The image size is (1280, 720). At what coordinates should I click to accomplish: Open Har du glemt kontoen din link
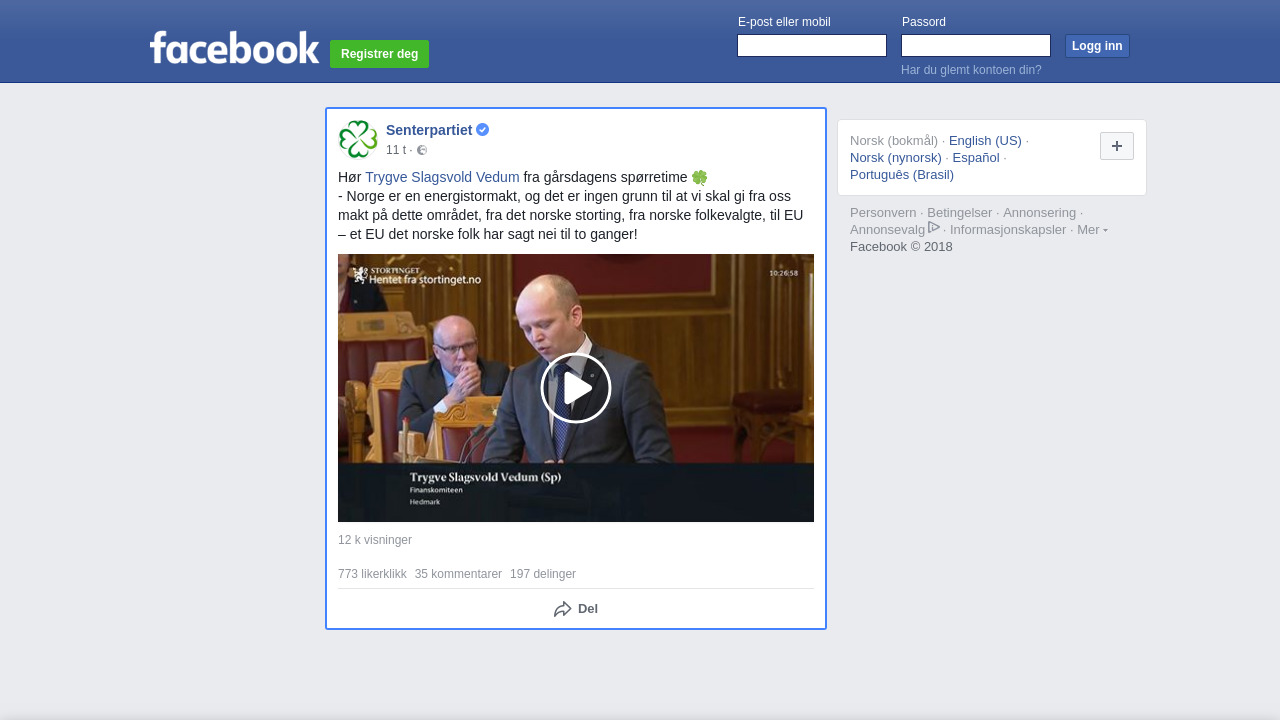click(971, 70)
